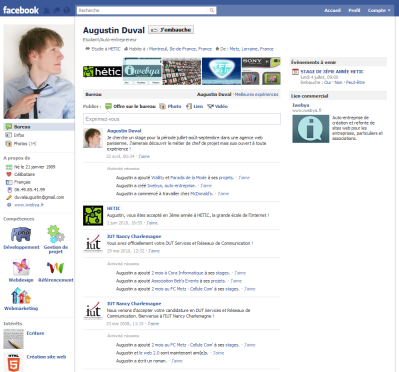The height and width of the screenshot is (372, 399).
Task: Click the search magnifier icon
Action: coord(212,10)
